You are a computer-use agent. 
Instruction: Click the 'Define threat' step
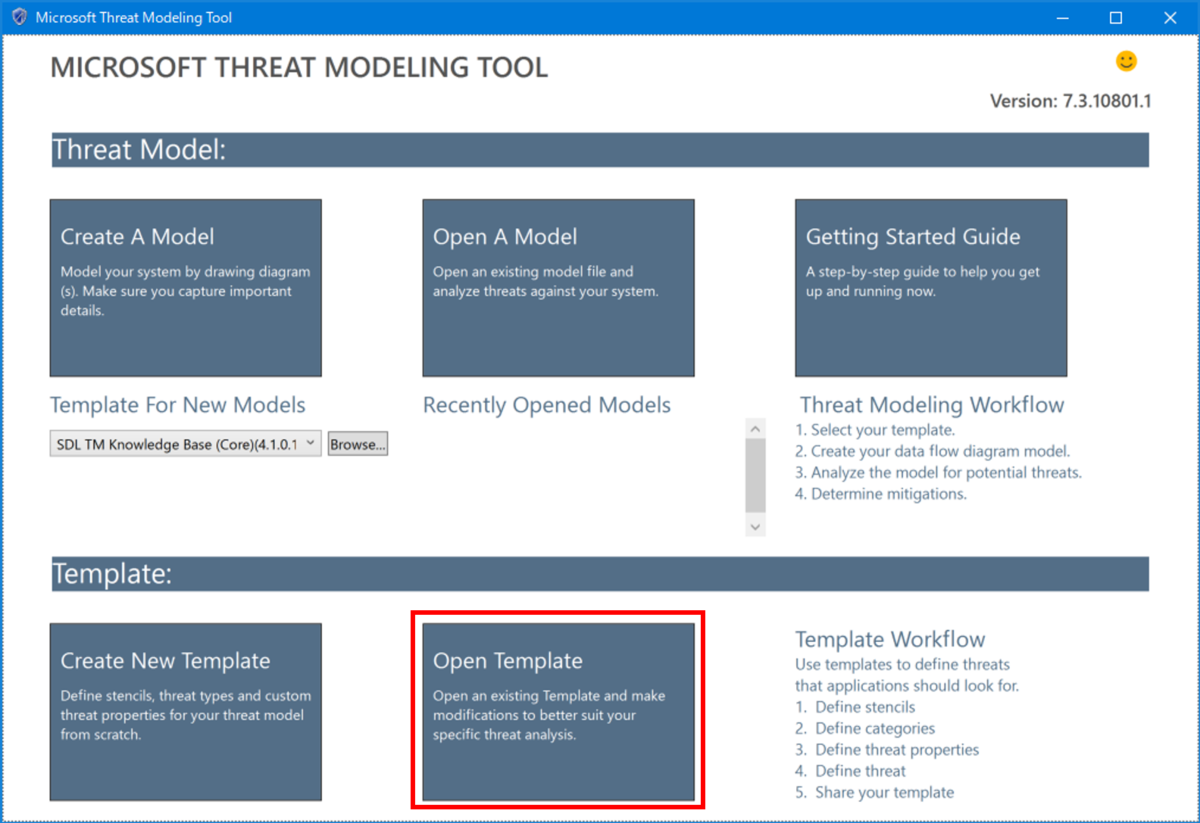coord(851,771)
